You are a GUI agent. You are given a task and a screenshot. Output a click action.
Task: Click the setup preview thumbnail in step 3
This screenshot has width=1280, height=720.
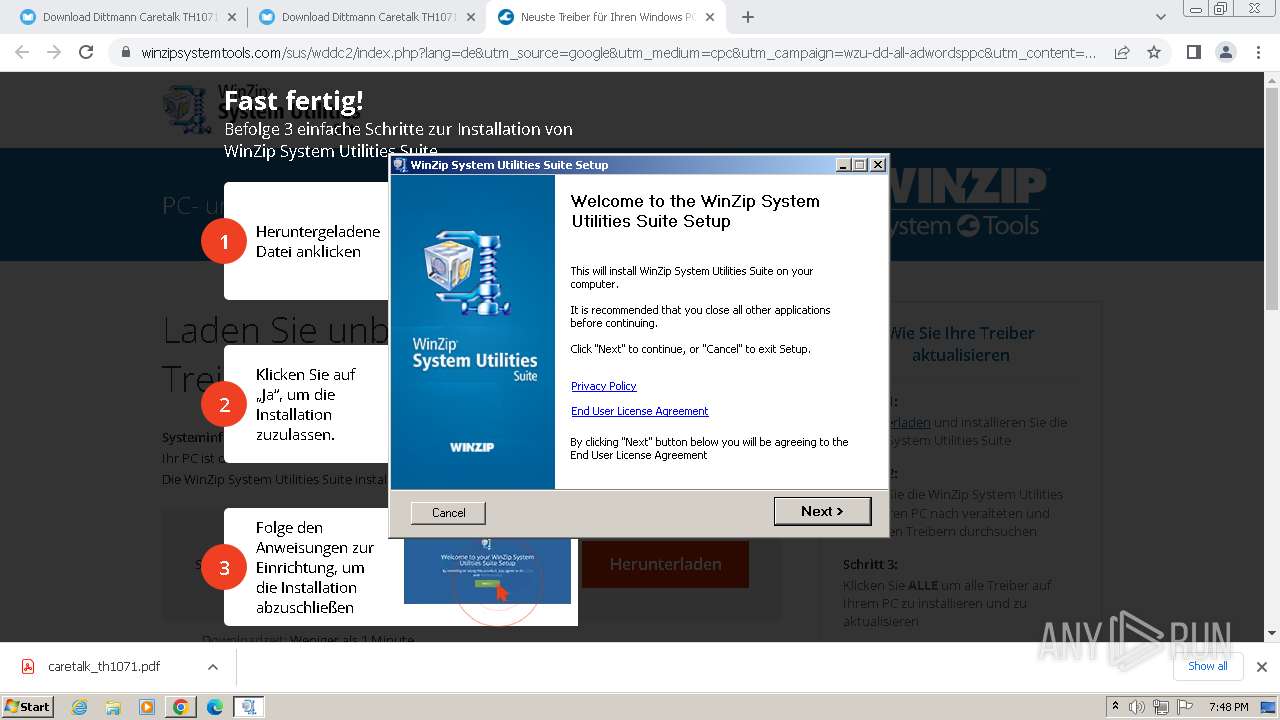[x=487, y=571]
